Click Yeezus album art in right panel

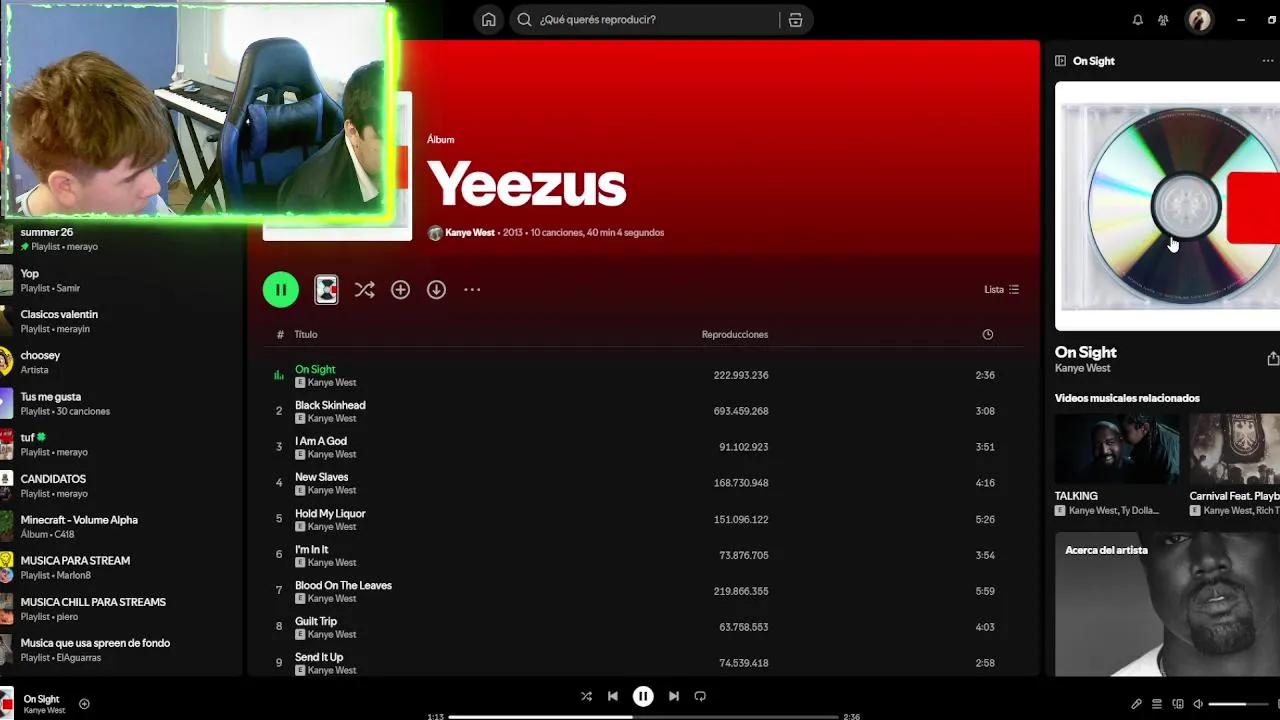click(1167, 206)
